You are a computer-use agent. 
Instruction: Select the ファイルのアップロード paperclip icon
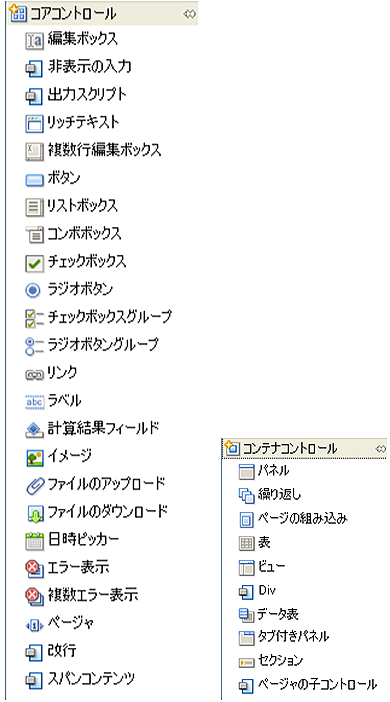[x=34, y=485]
